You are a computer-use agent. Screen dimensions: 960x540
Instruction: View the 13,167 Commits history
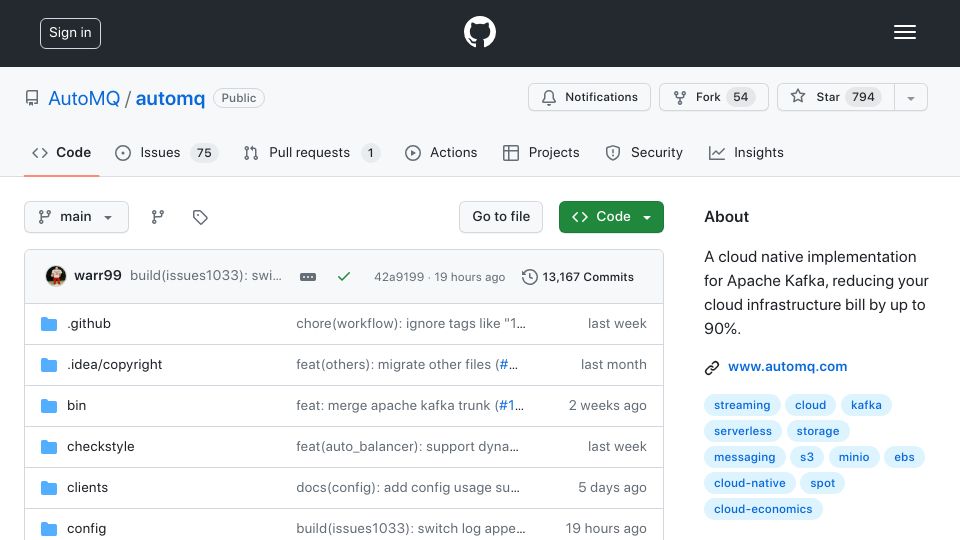(x=578, y=277)
